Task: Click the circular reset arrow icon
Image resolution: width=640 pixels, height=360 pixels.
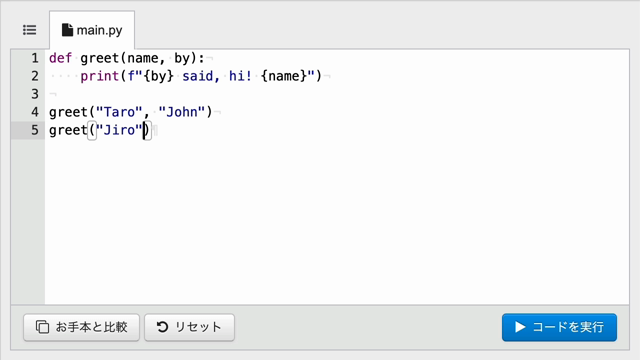Action: point(162,327)
